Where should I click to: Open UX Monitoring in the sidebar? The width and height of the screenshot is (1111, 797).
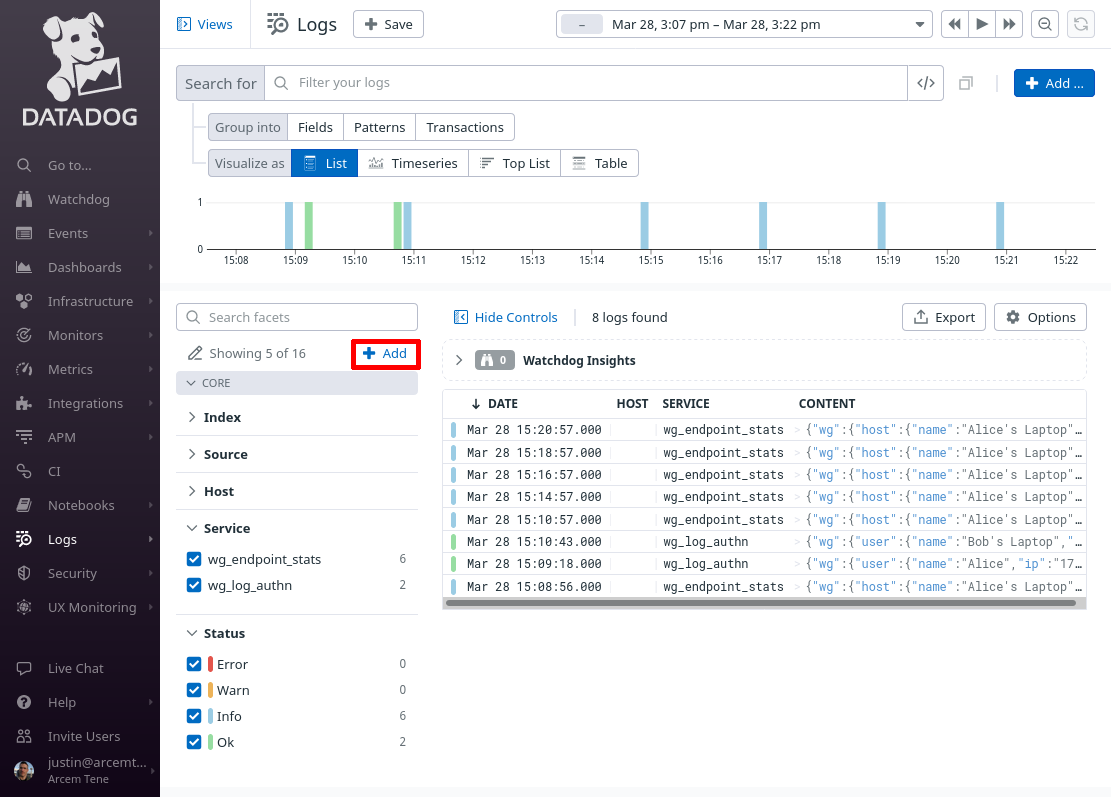coord(91,607)
